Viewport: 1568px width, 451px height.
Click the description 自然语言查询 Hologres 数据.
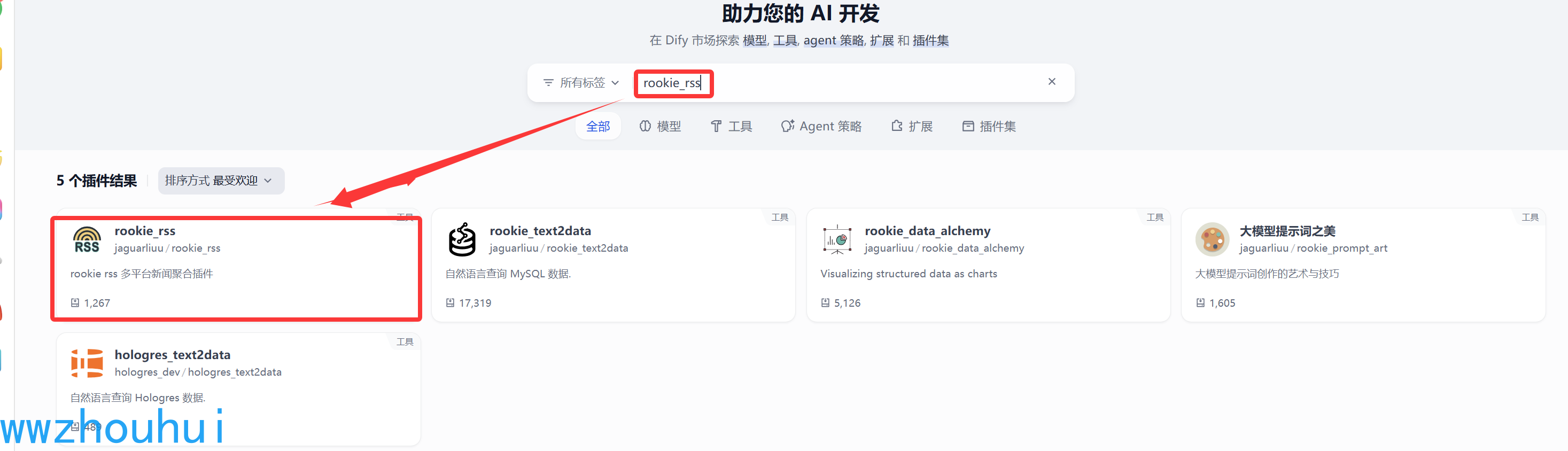click(x=137, y=398)
